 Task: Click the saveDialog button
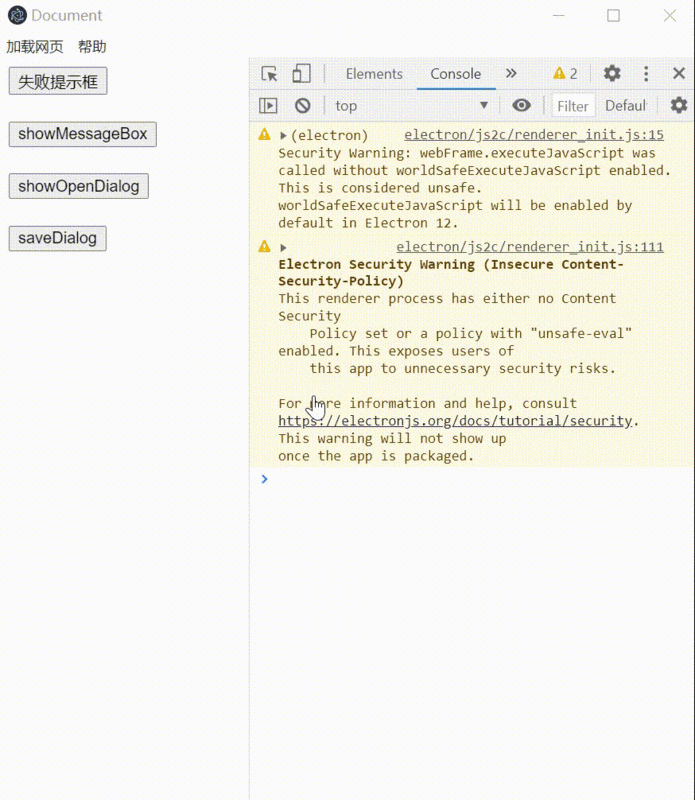pyautogui.click(x=58, y=238)
